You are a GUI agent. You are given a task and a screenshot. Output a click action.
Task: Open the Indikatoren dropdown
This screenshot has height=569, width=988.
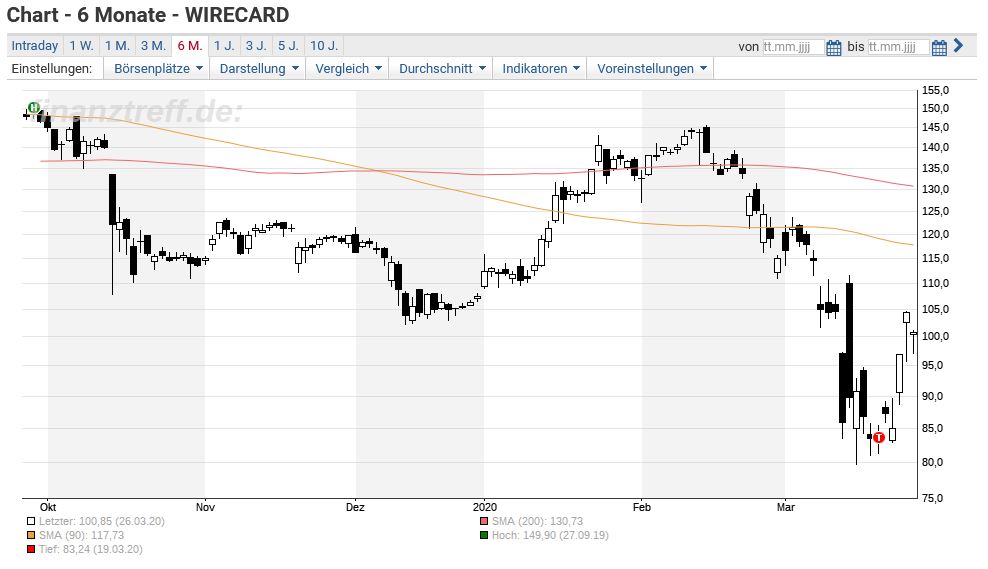540,69
